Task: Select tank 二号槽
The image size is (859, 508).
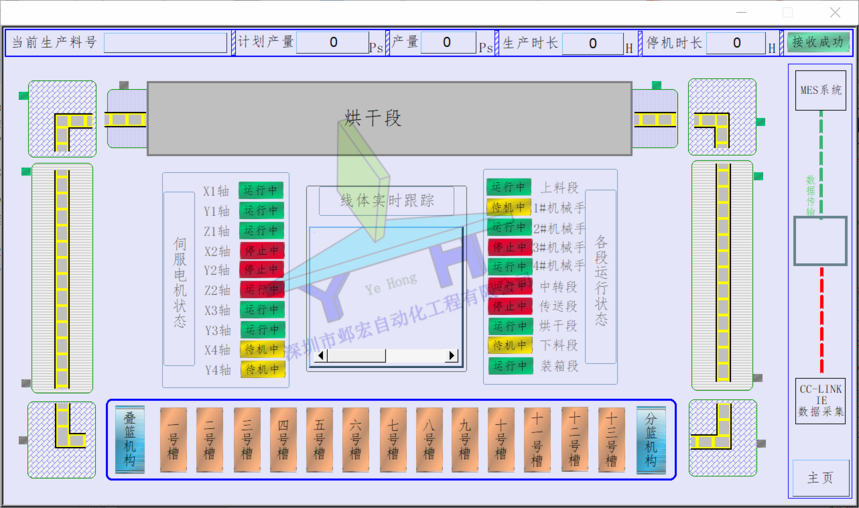Action: tap(209, 439)
